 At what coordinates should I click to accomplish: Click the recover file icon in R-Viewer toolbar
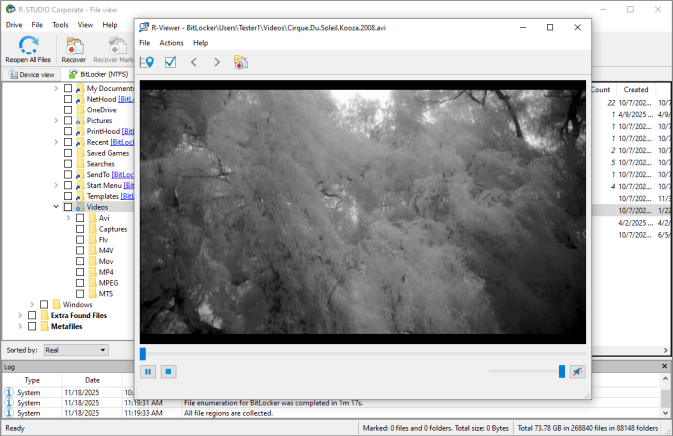pos(241,63)
